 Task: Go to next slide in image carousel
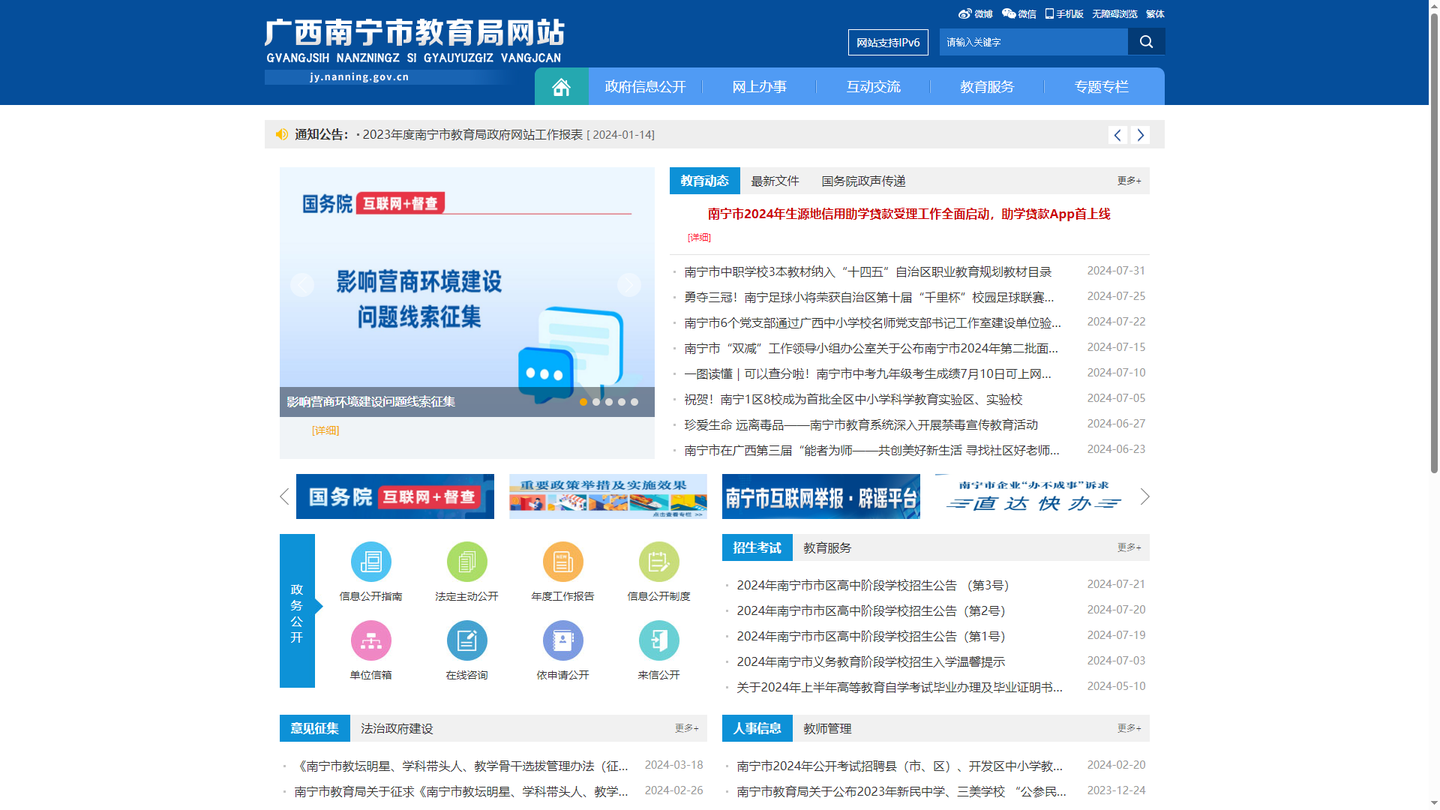pos(629,284)
